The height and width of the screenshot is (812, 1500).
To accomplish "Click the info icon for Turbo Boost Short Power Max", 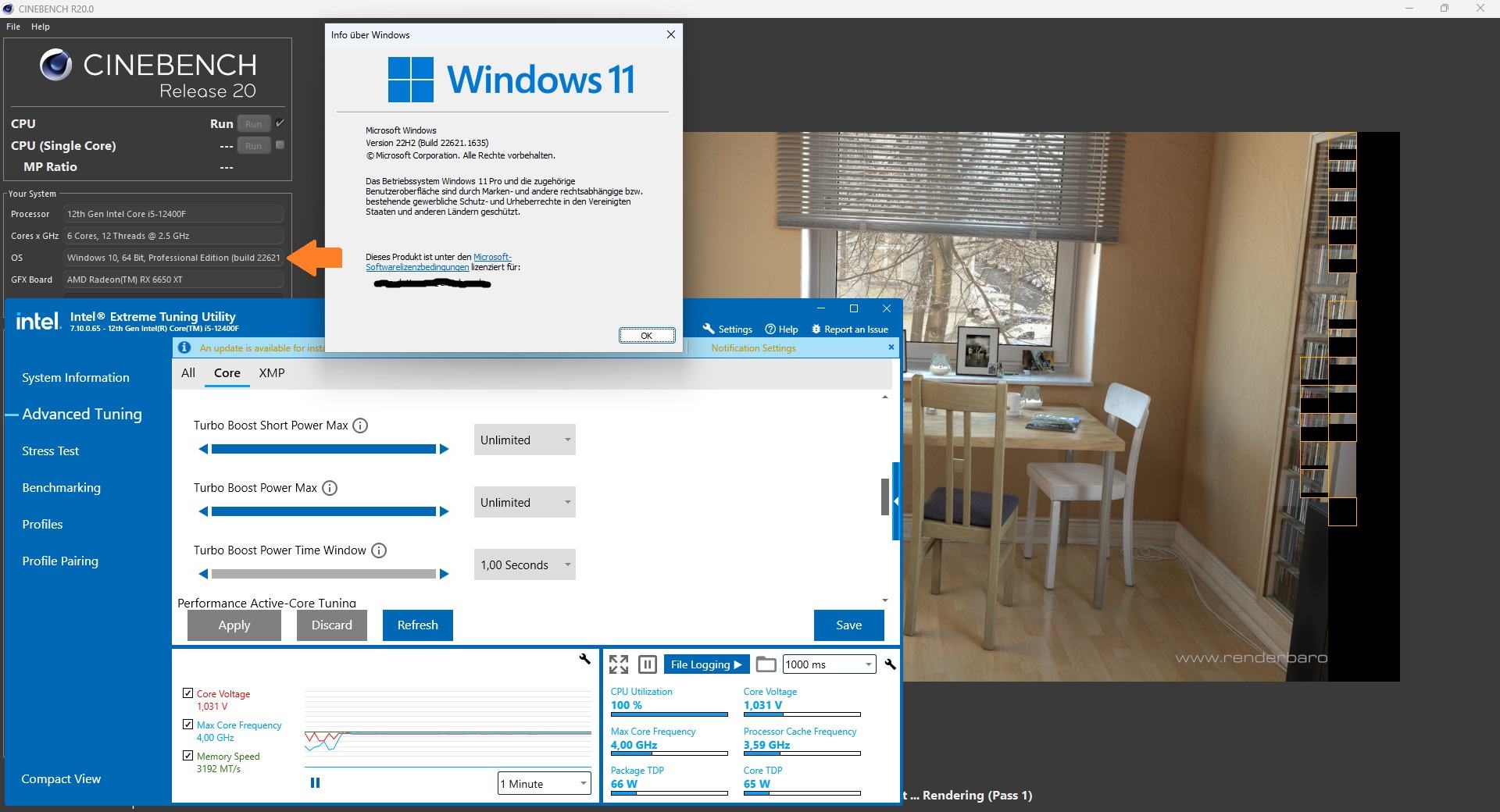I will tap(360, 426).
